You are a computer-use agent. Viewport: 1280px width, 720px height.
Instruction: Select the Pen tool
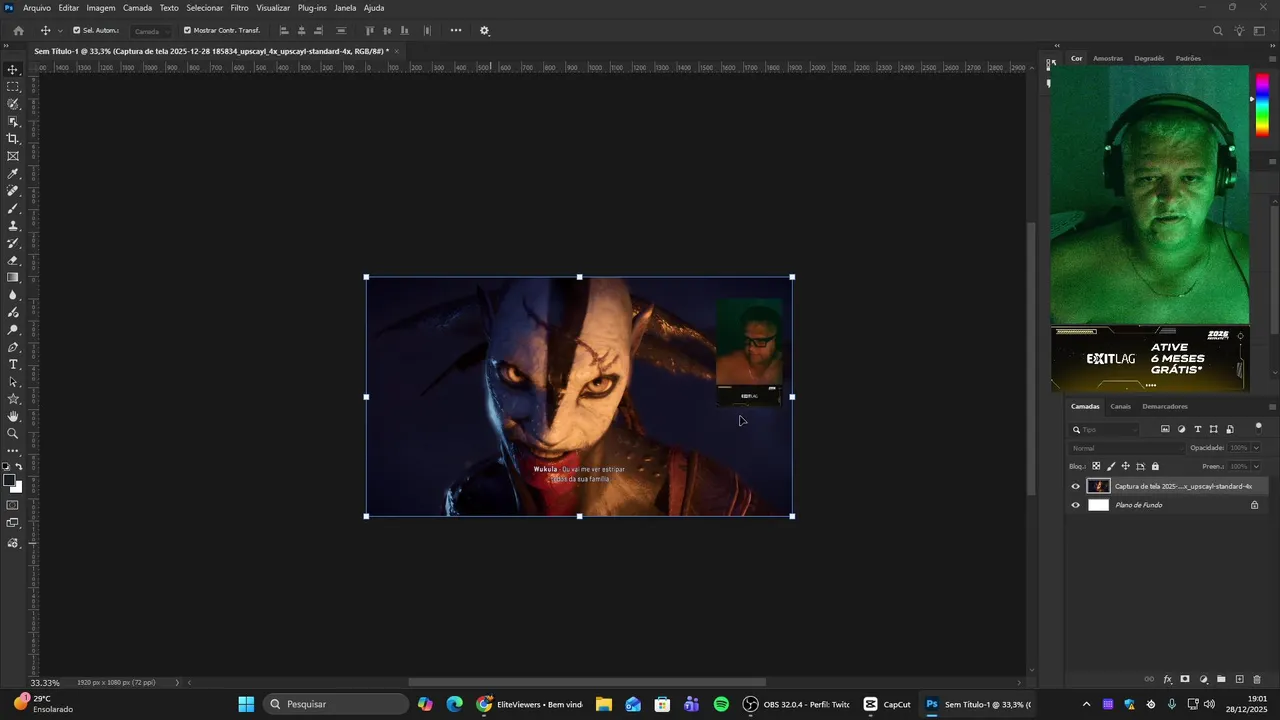tap(13, 347)
